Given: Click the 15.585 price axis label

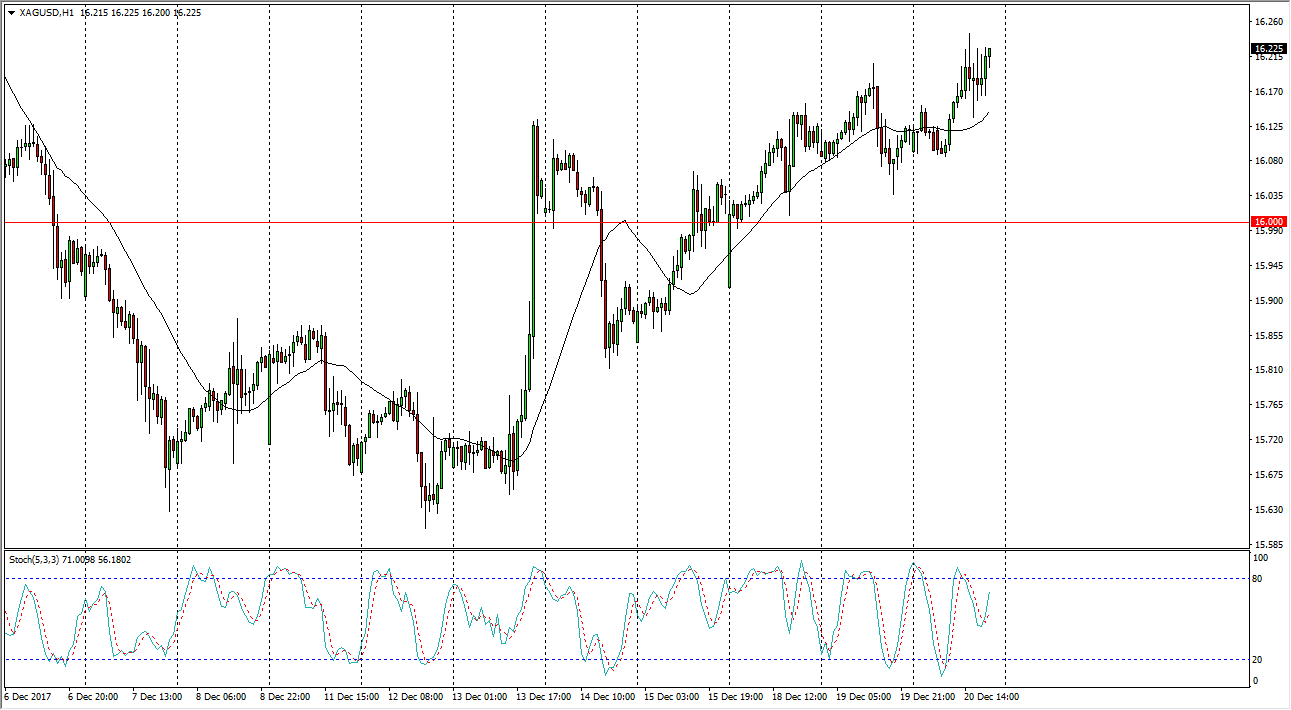Looking at the screenshot, I should pyautogui.click(x=1268, y=544).
